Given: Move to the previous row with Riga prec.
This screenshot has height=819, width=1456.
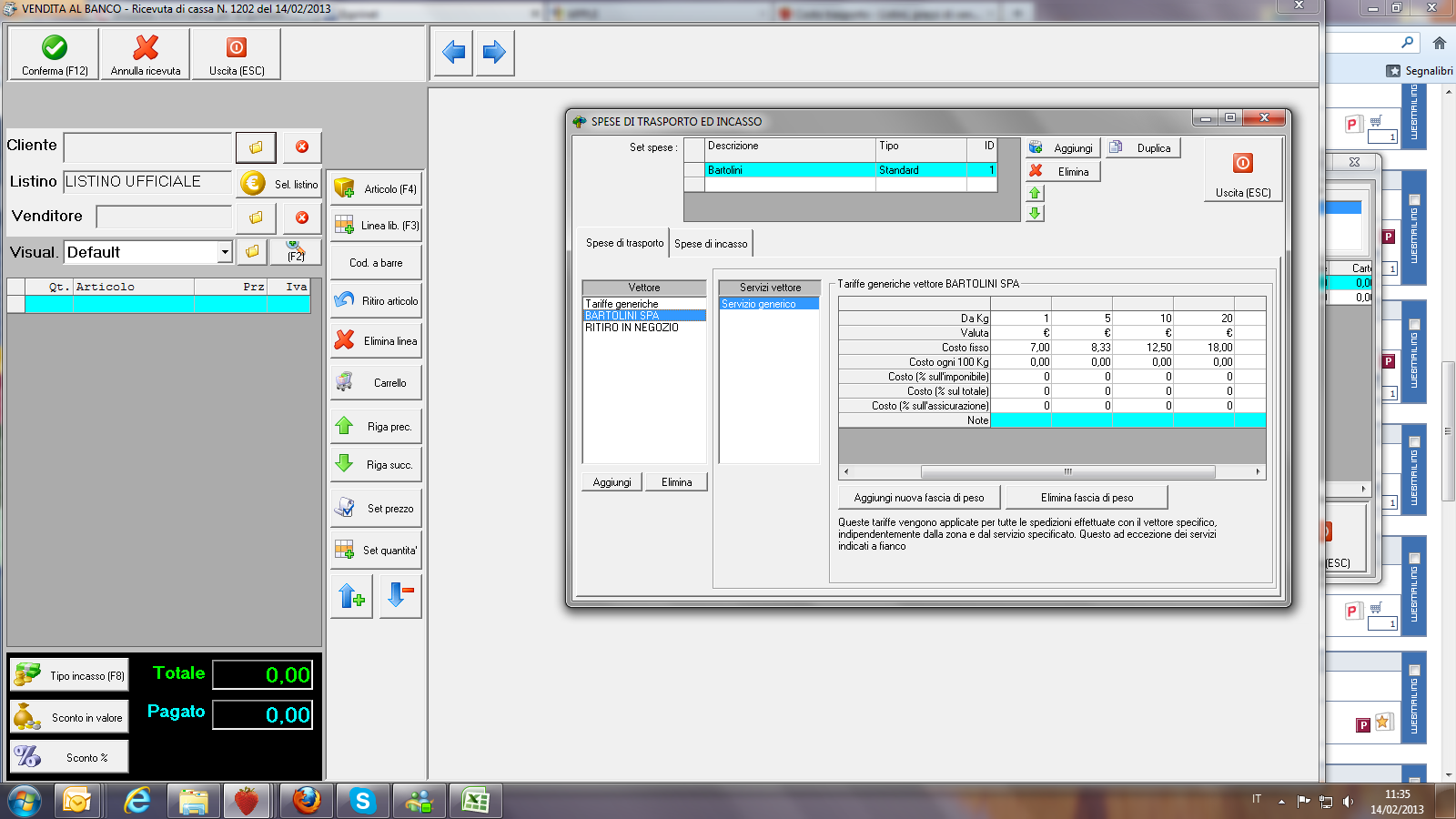Looking at the screenshot, I should (x=376, y=426).
